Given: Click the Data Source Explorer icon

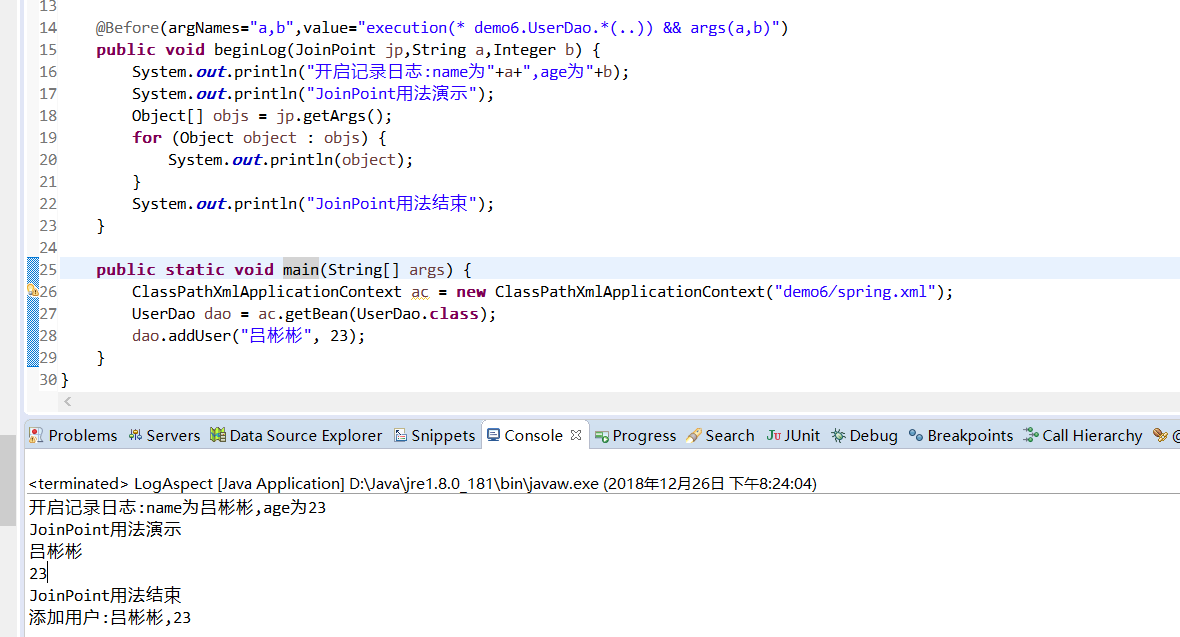Looking at the screenshot, I should click(217, 435).
